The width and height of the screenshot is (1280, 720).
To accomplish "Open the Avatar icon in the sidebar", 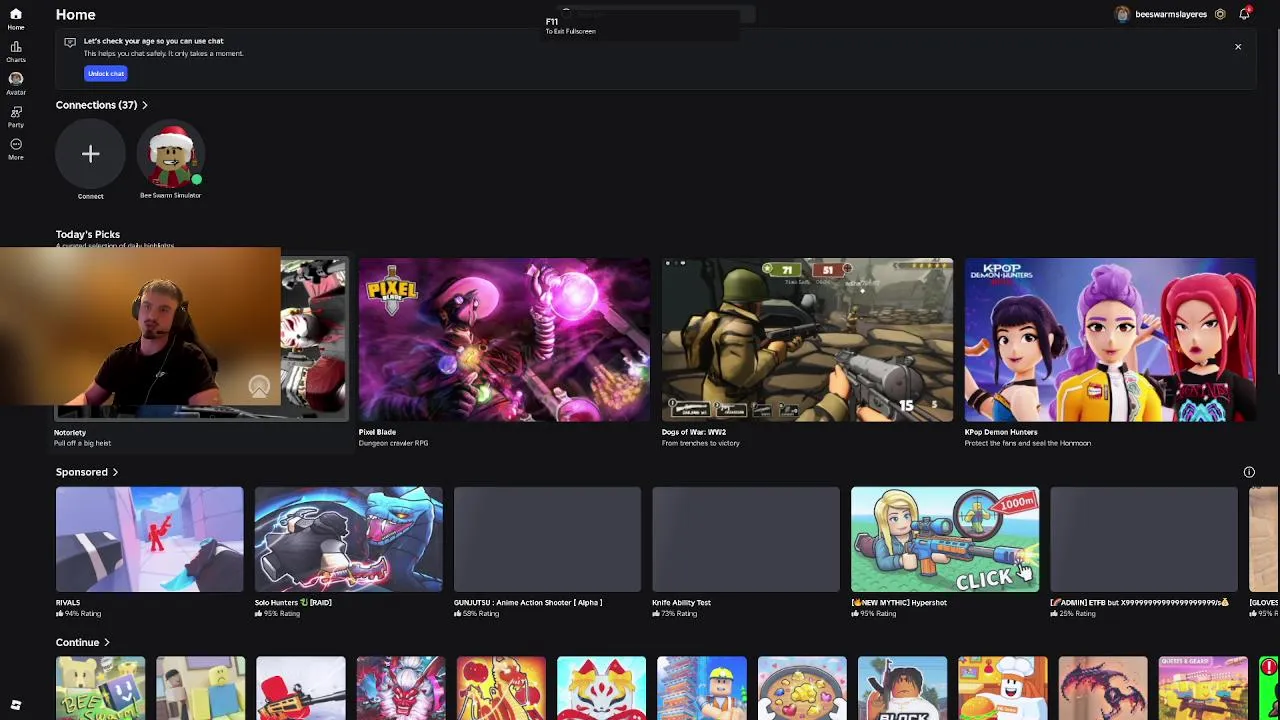I will tap(16, 79).
